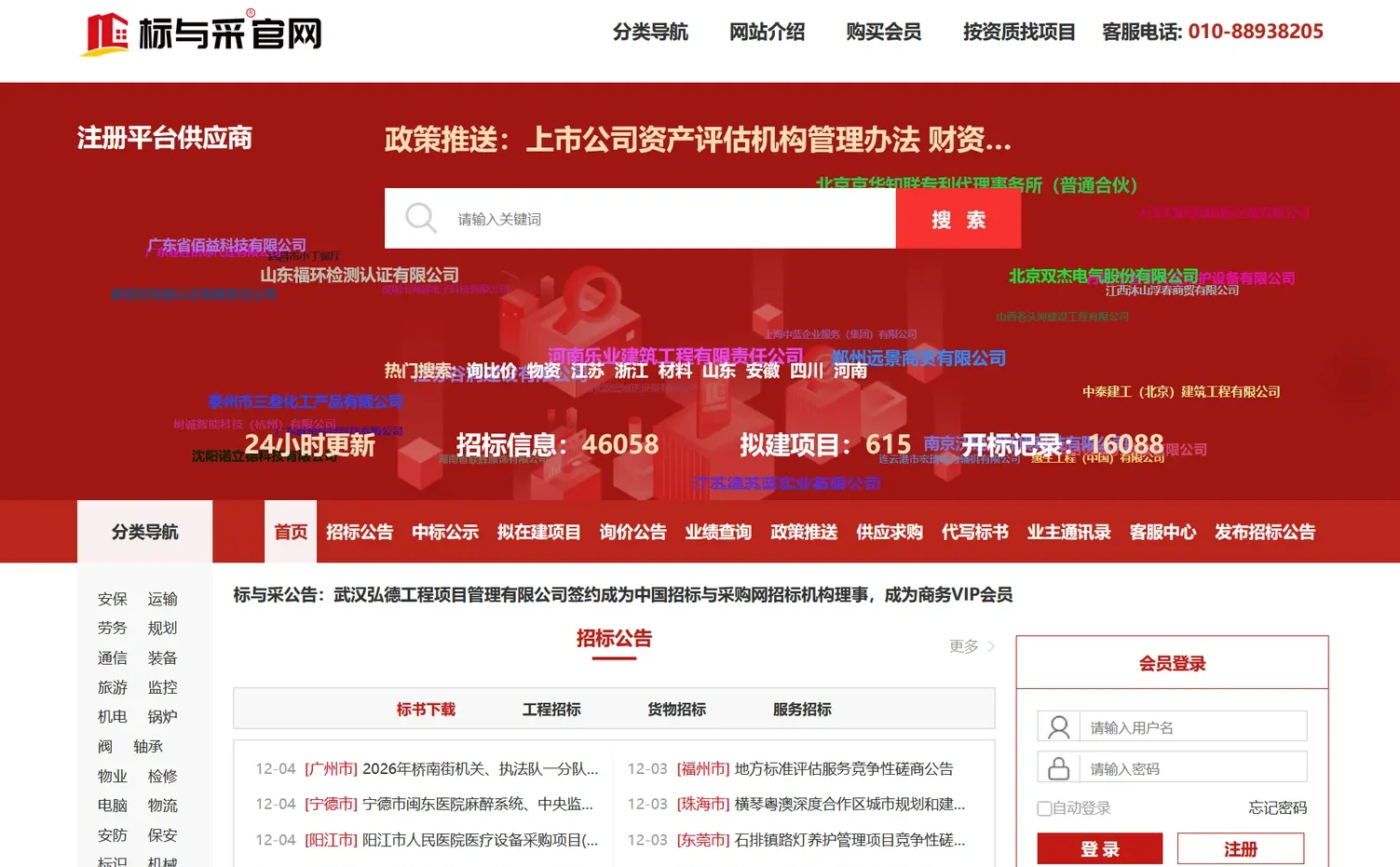The height and width of the screenshot is (867, 1400).
Task: Select 江苏 from hot search keywords
Action: pyautogui.click(x=588, y=371)
